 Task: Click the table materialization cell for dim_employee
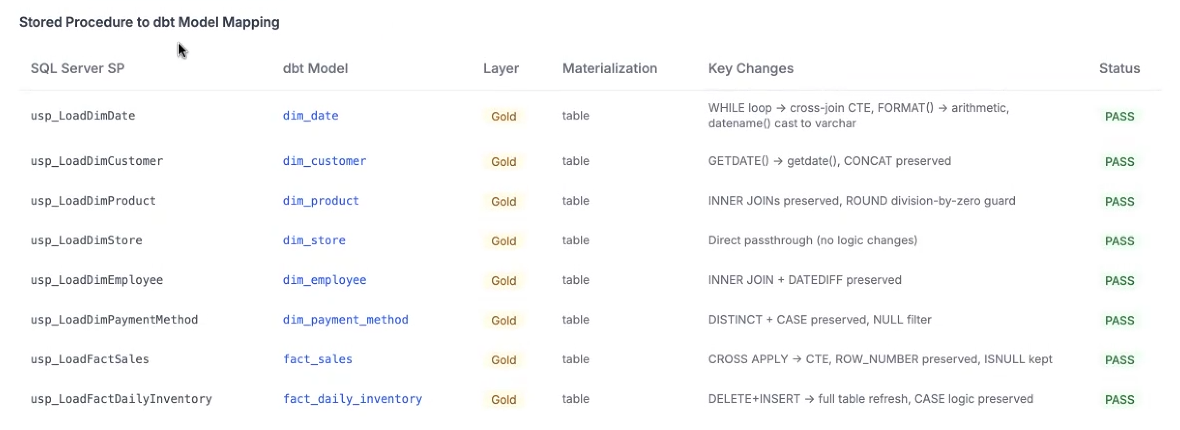(x=576, y=280)
